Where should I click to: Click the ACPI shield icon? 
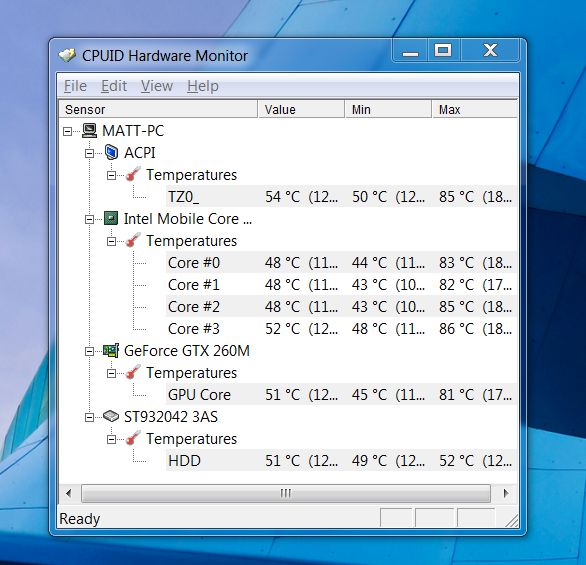coord(111,152)
